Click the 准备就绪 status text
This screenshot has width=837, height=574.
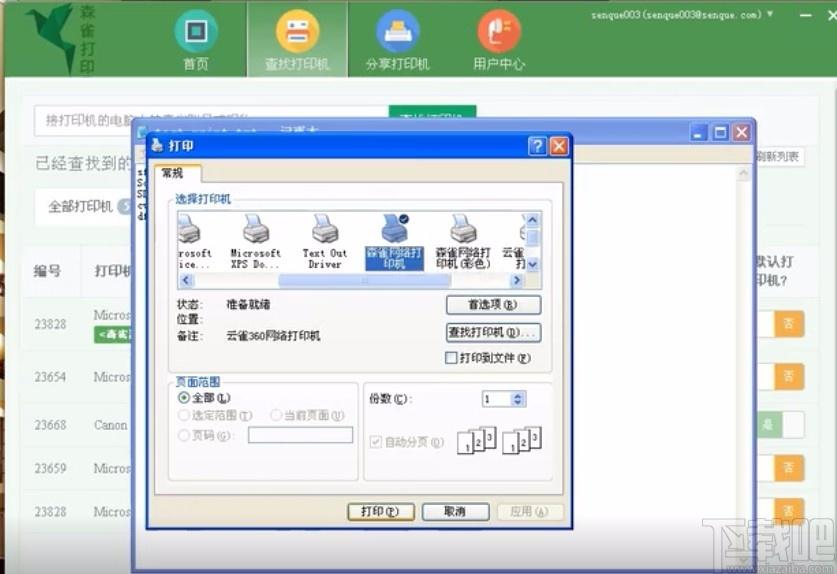click(248, 305)
